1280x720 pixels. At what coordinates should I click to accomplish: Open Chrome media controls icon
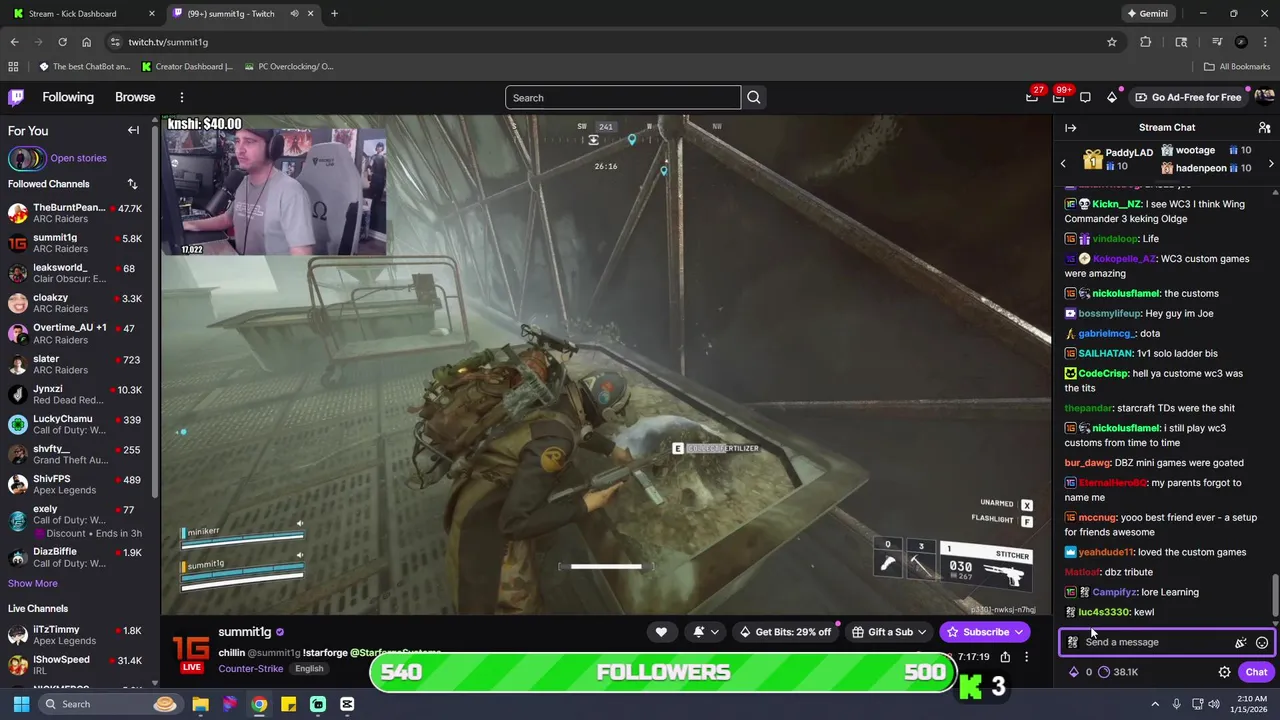[x=1217, y=42]
